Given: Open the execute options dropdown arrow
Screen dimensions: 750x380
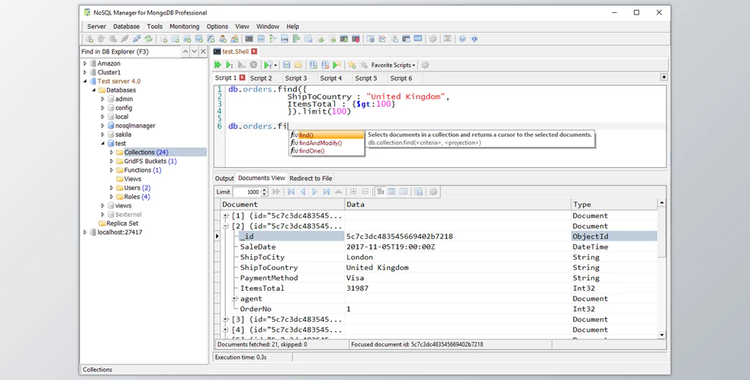Looking at the screenshot, I should 275,65.
